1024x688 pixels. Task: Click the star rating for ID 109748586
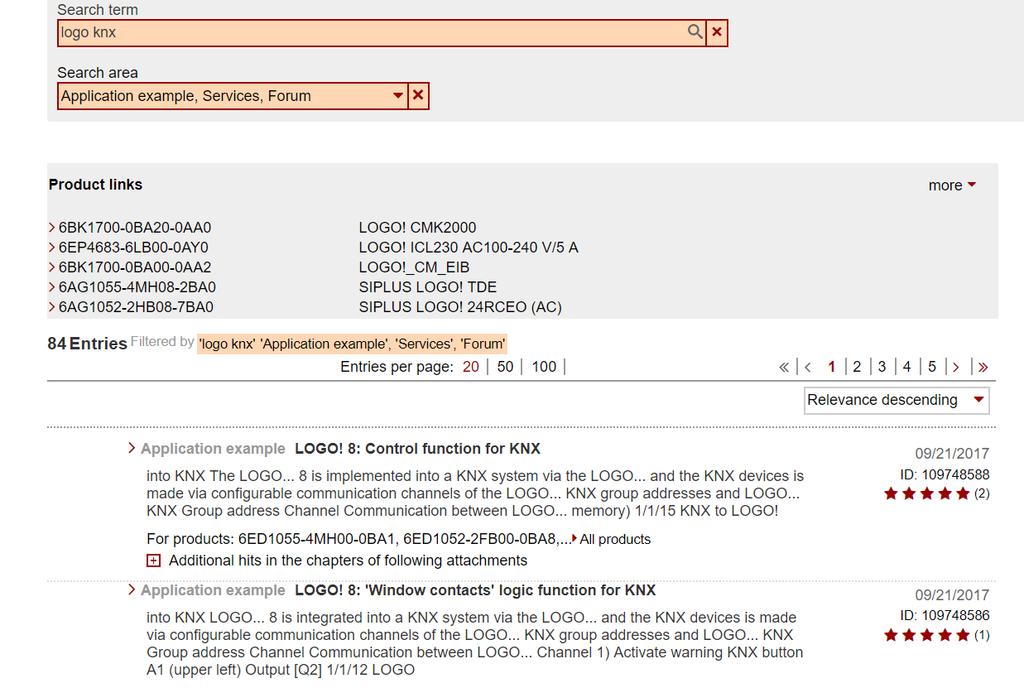927,635
